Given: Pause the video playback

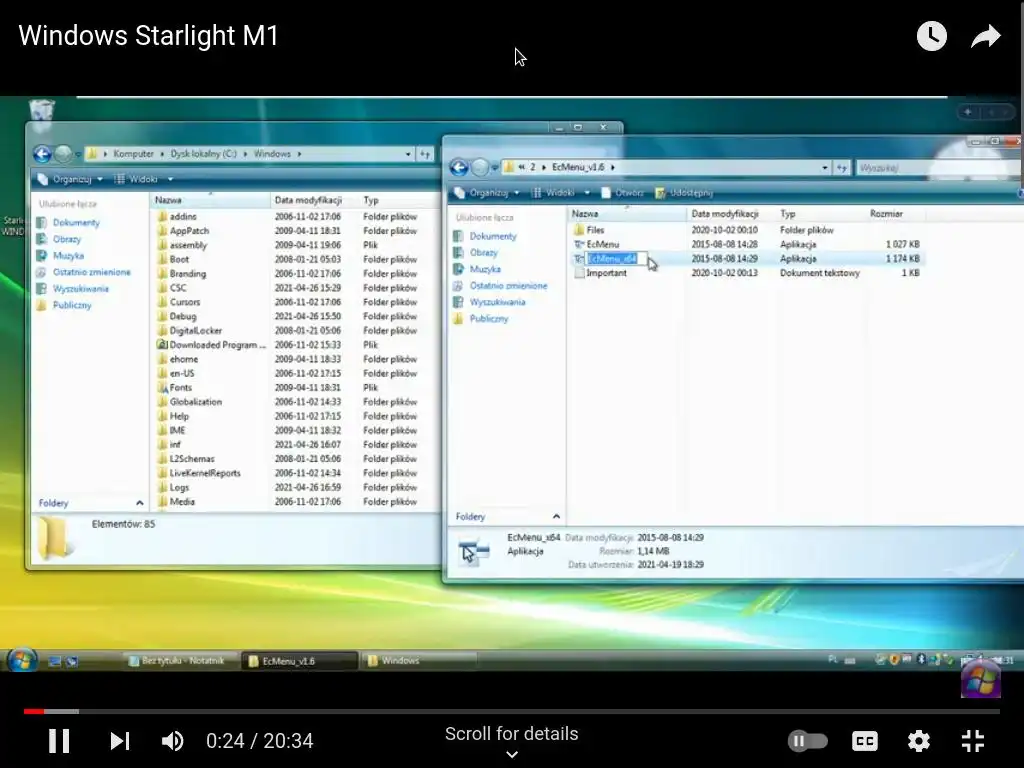Looking at the screenshot, I should [59, 741].
